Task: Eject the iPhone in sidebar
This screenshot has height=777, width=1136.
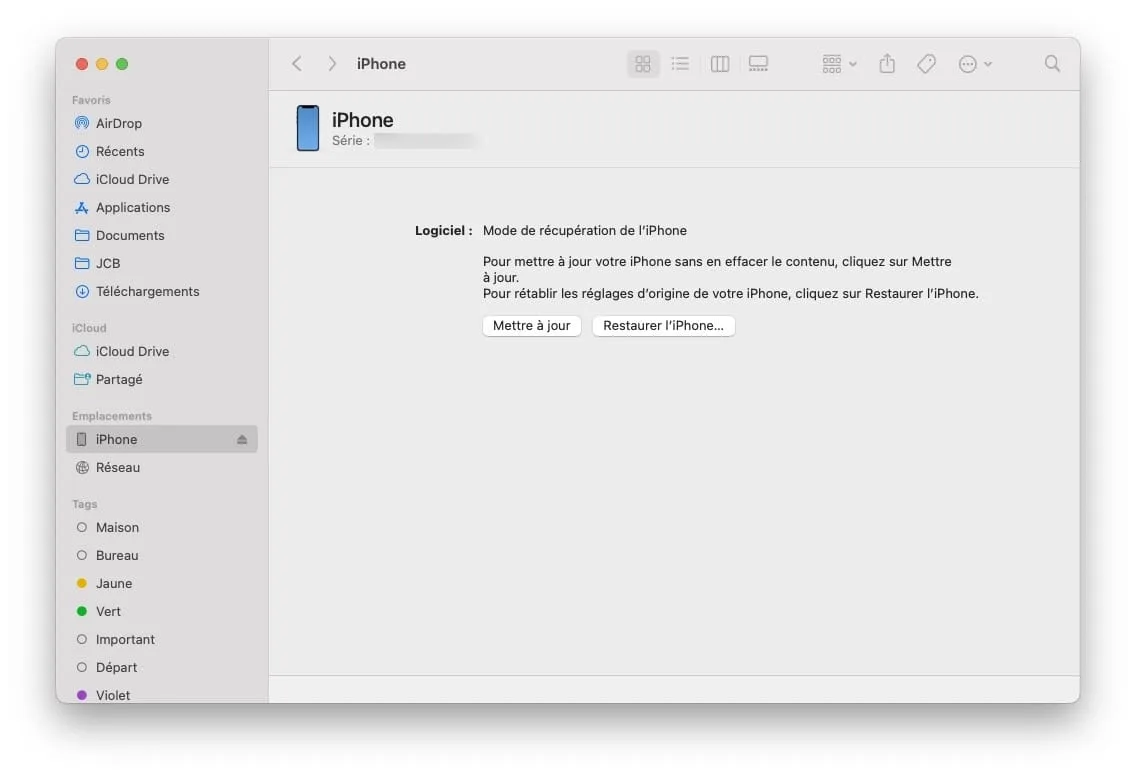Action: click(x=242, y=439)
